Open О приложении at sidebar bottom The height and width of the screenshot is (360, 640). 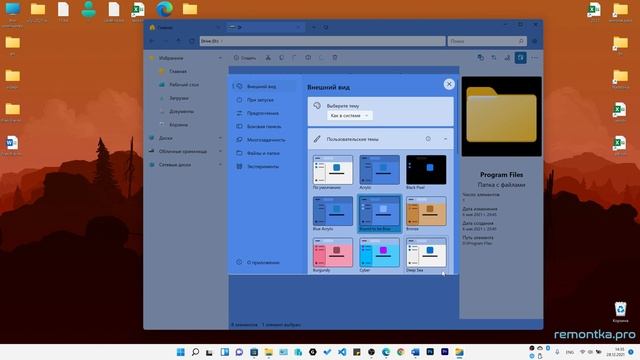coord(264,262)
